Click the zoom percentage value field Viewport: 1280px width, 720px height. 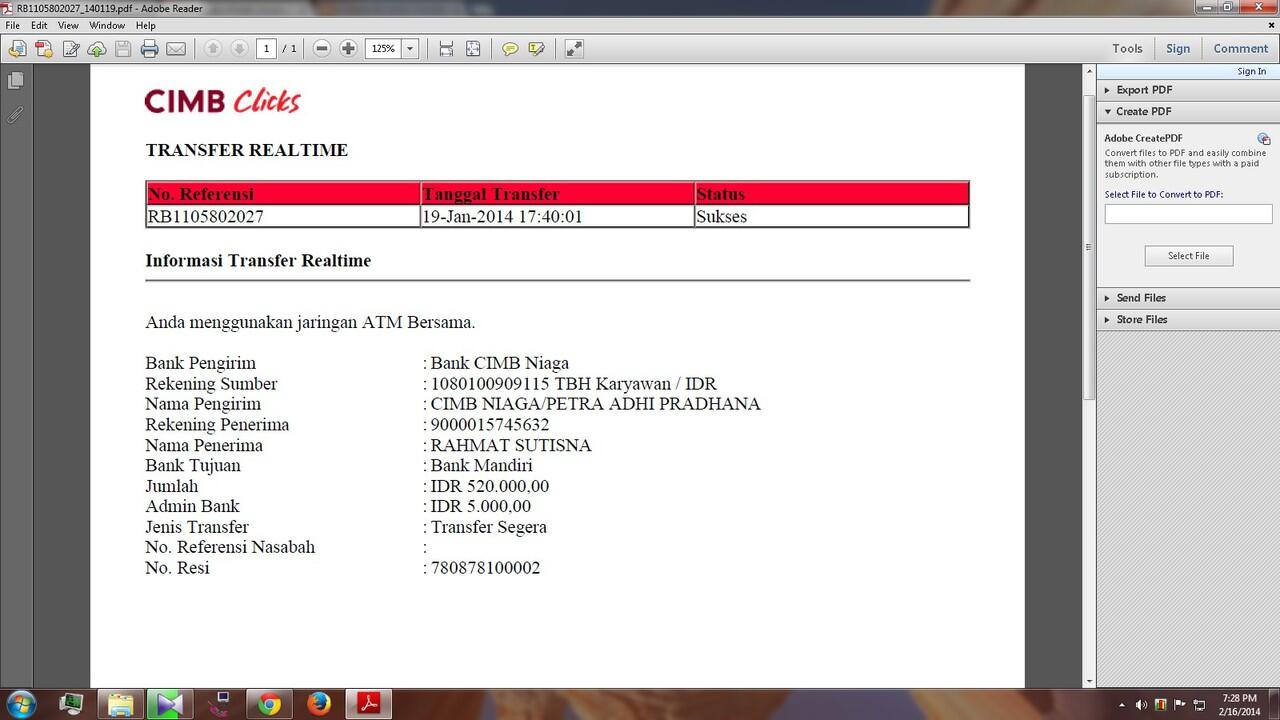point(384,48)
